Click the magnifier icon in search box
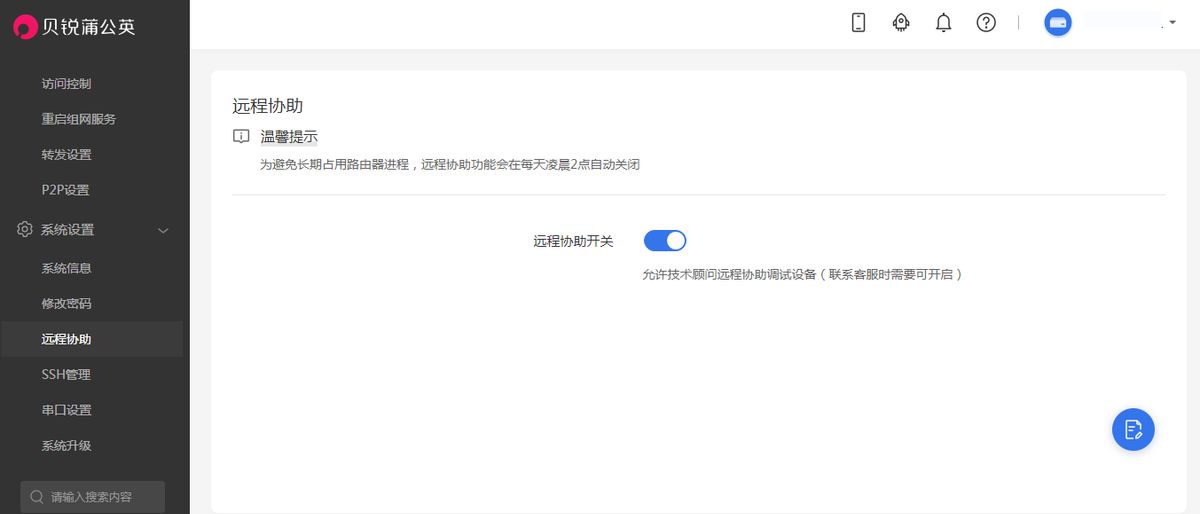This screenshot has height=514, width=1200. click(37, 497)
